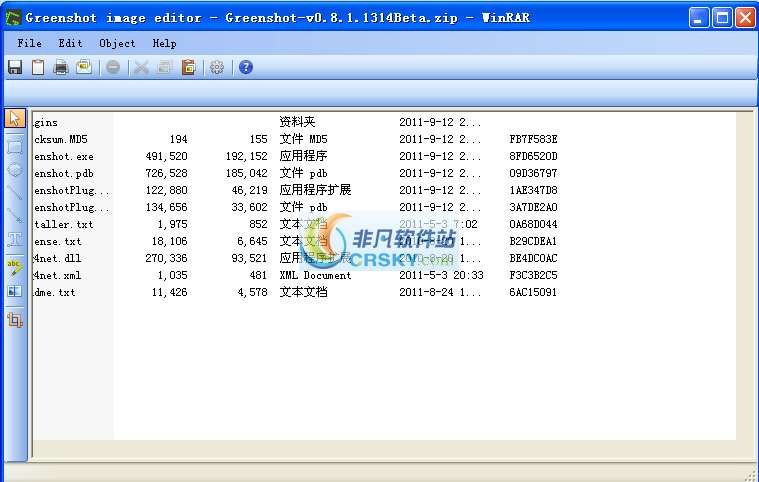Minimize the Greenshot editor window
Screen dimensions: 759x482
point(698,18)
